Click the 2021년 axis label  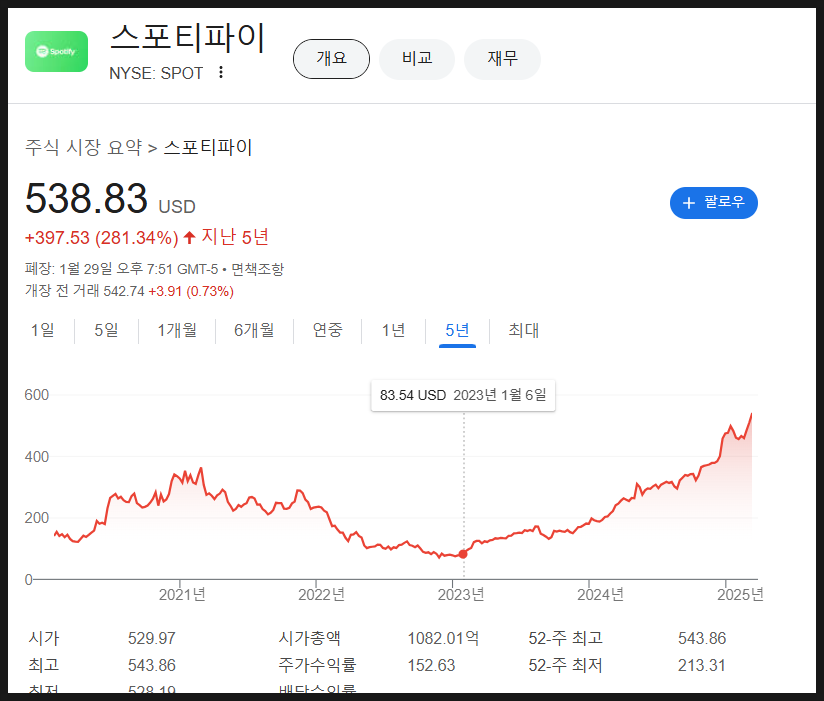(182, 594)
